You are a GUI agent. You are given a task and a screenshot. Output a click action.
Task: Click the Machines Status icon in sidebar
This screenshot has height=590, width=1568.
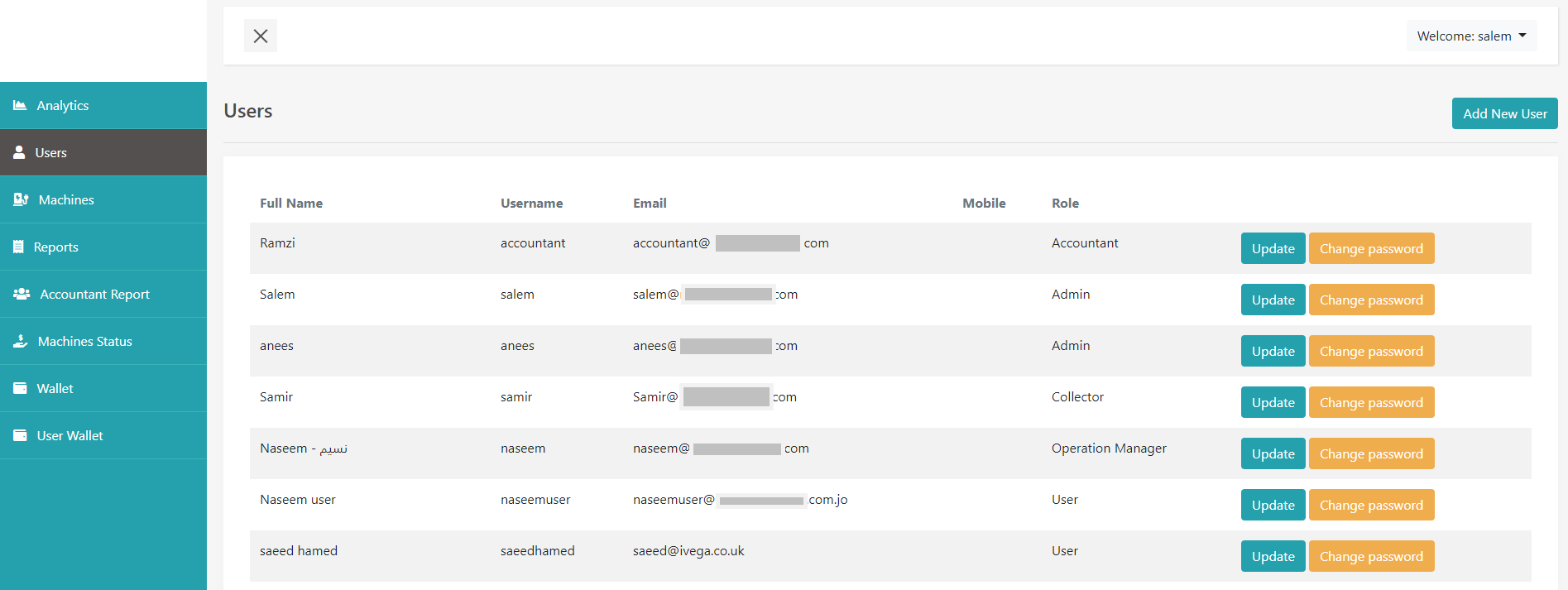[x=21, y=341]
